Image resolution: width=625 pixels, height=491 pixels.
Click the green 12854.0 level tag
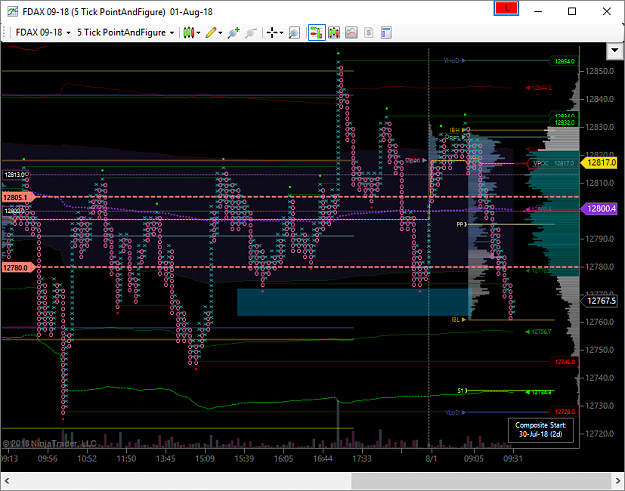564,61
